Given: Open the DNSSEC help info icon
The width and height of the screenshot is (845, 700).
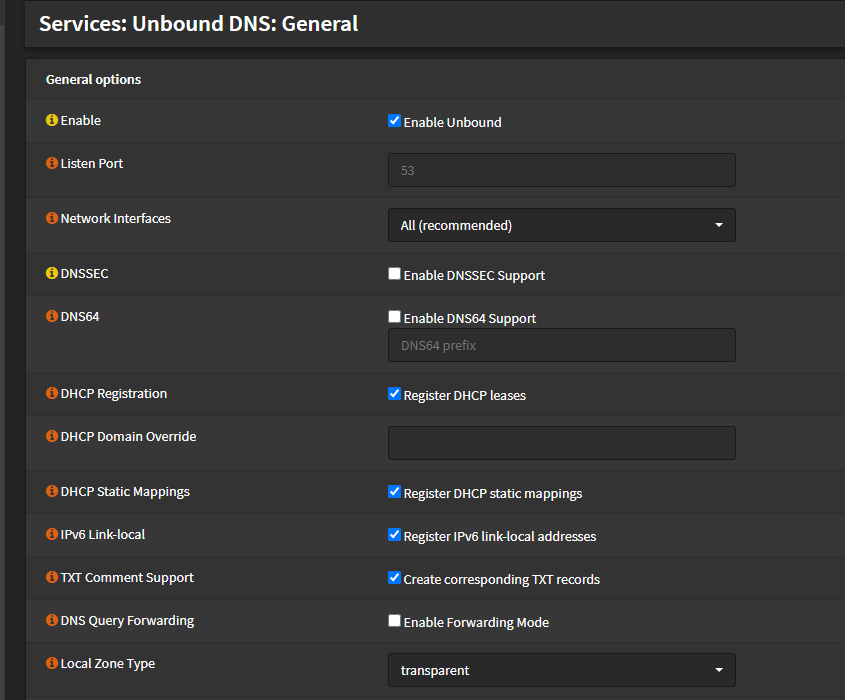Looking at the screenshot, I should pos(52,273).
